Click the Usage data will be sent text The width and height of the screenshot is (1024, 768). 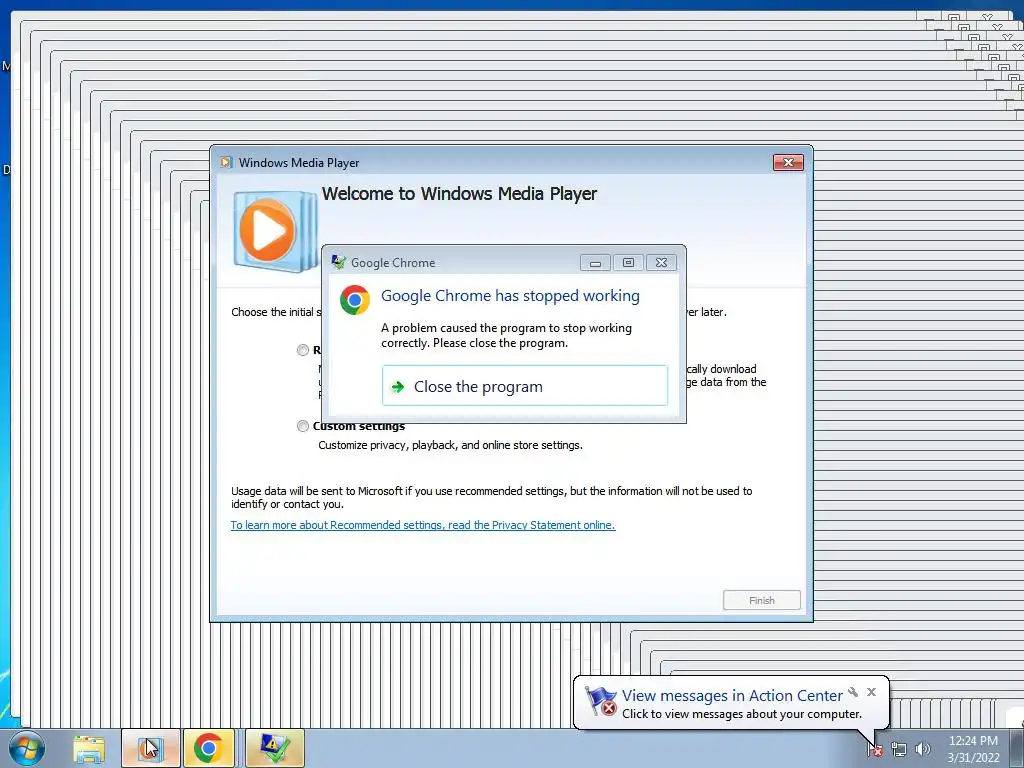pos(491,498)
